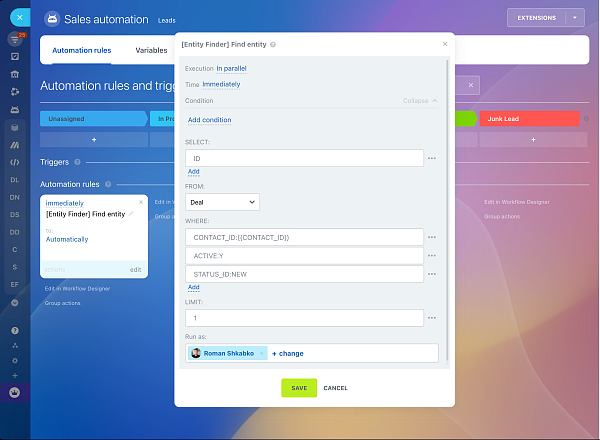Image resolution: width=600 pixels, height=440 pixels.
Task: Click the Add condition link
Action: click(209, 120)
